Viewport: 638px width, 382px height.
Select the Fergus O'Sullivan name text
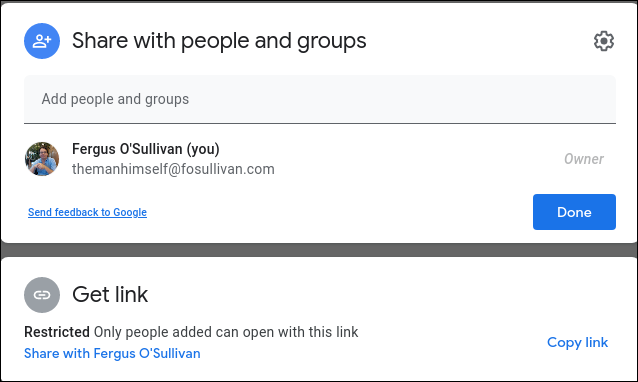click(x=127, y=149)
